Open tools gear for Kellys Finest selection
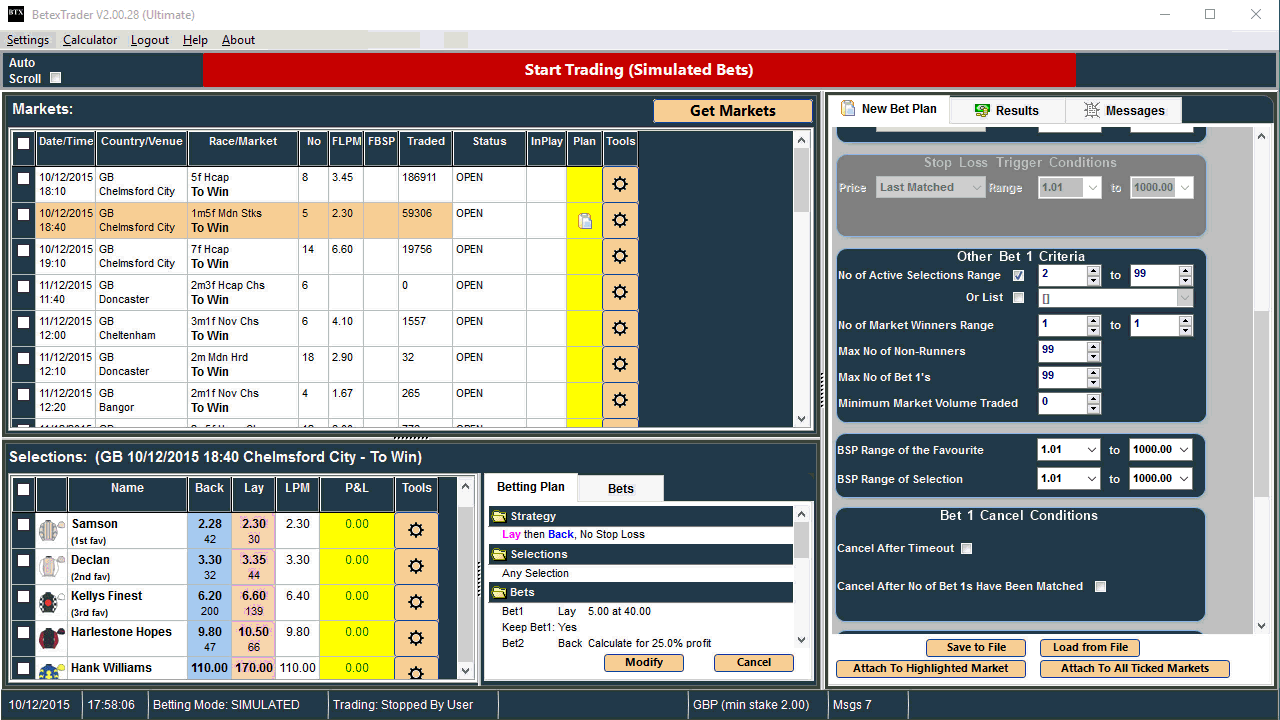Screen dimensions: 1280x720 click(416, 602)
